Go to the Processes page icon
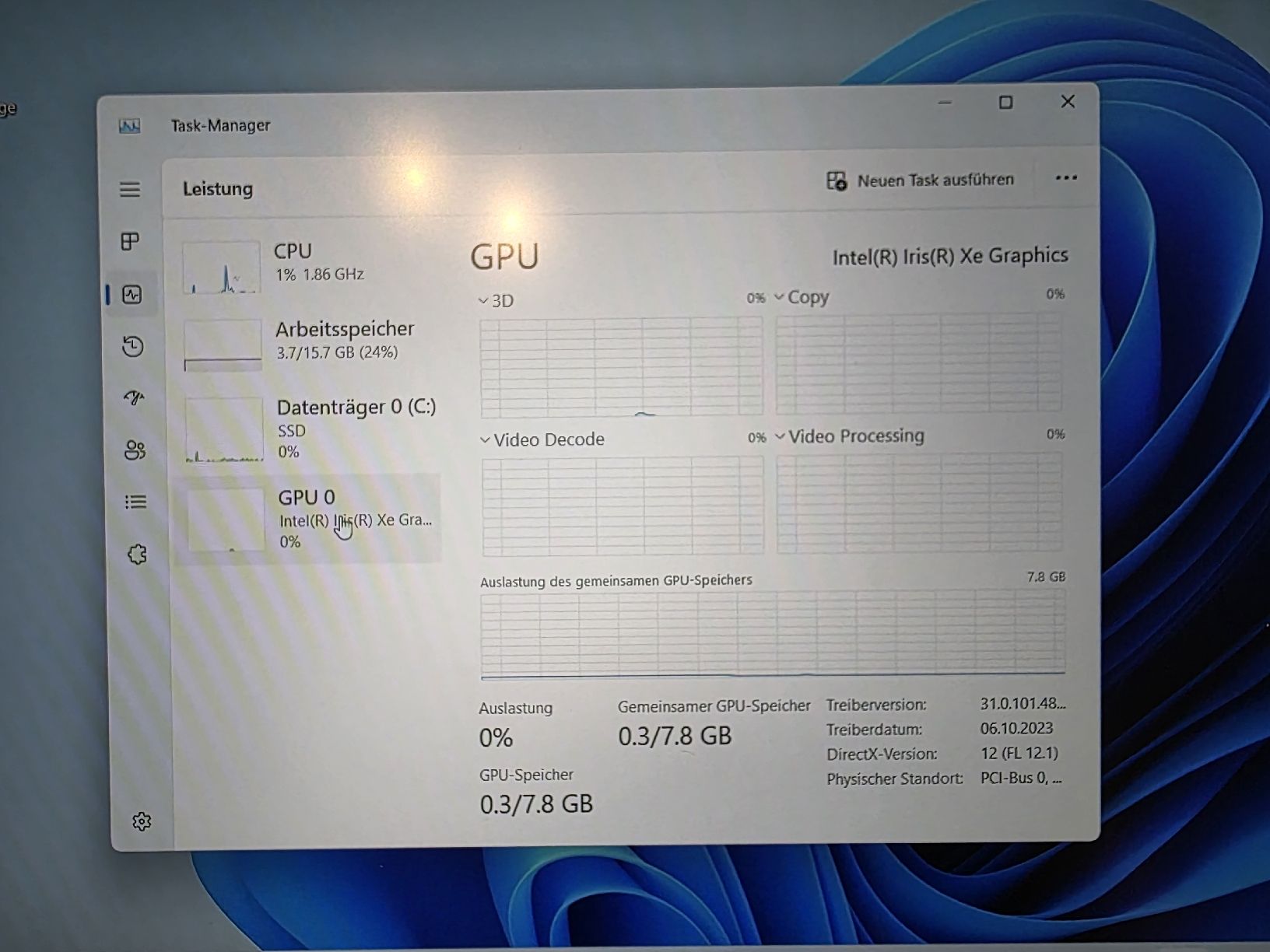 point(131,242)
